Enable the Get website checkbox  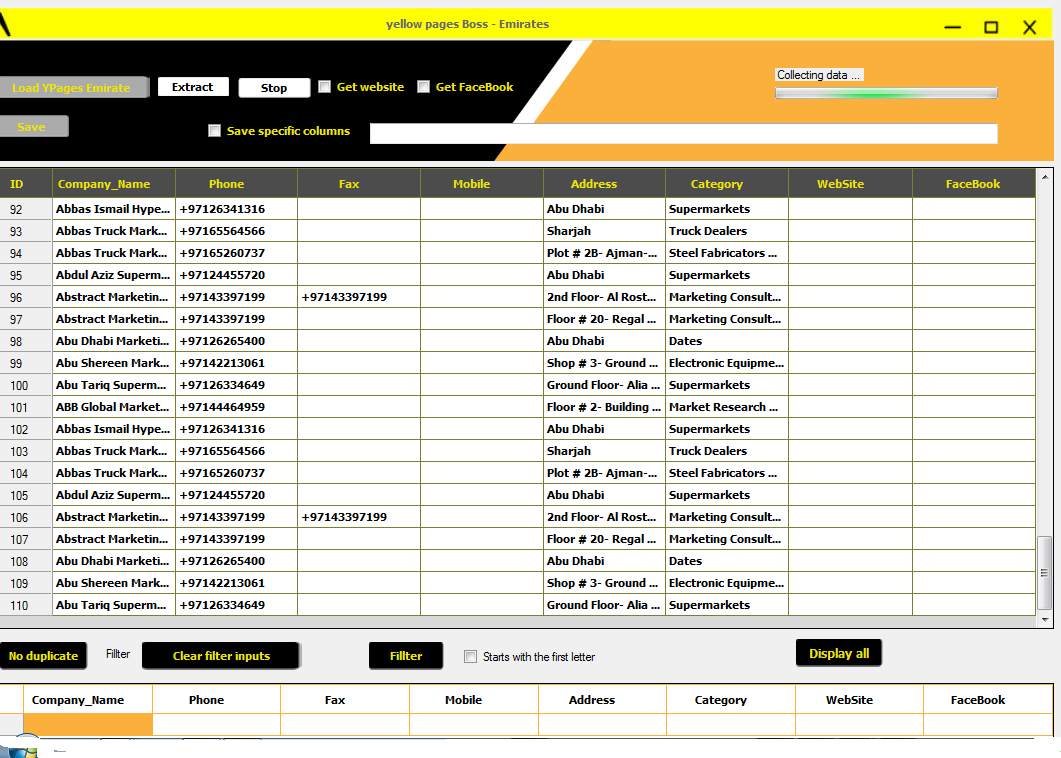[325, 87]
